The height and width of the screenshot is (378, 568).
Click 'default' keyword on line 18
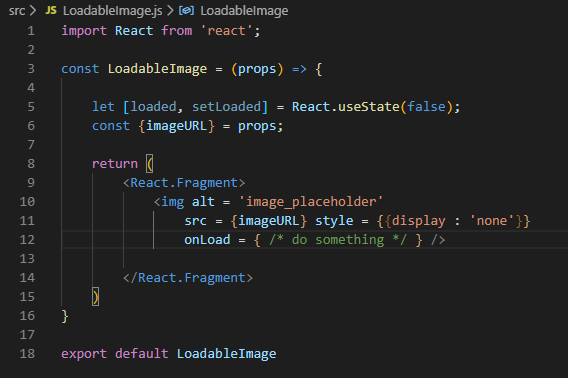142,354
